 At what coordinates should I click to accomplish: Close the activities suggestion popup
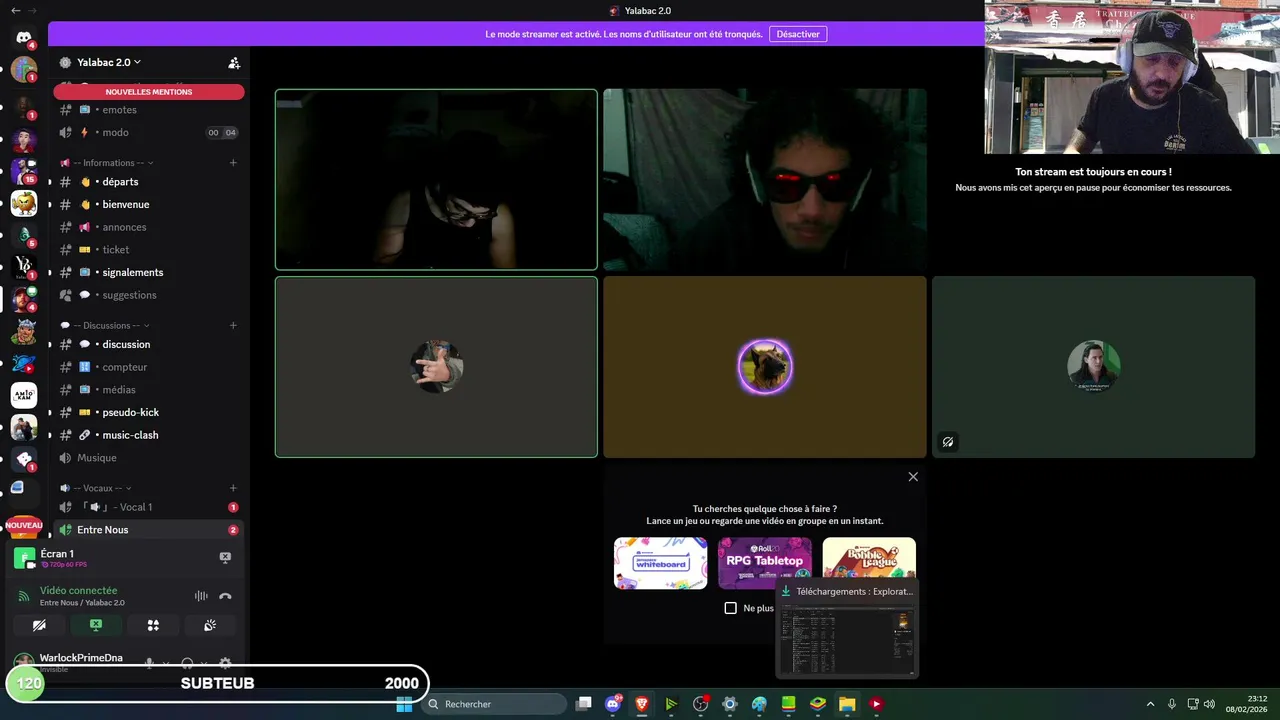pyautogui.click(x=913, y=477)
